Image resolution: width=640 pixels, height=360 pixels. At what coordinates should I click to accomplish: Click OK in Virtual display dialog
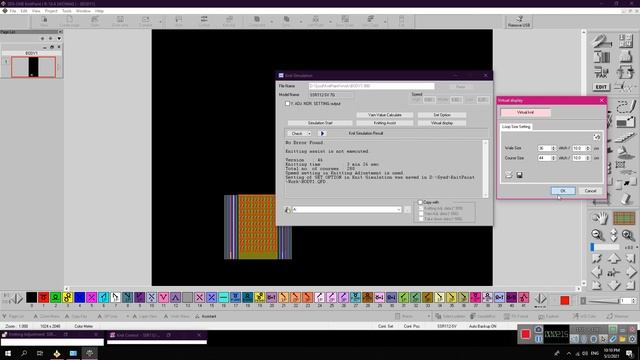click(563, 191)
